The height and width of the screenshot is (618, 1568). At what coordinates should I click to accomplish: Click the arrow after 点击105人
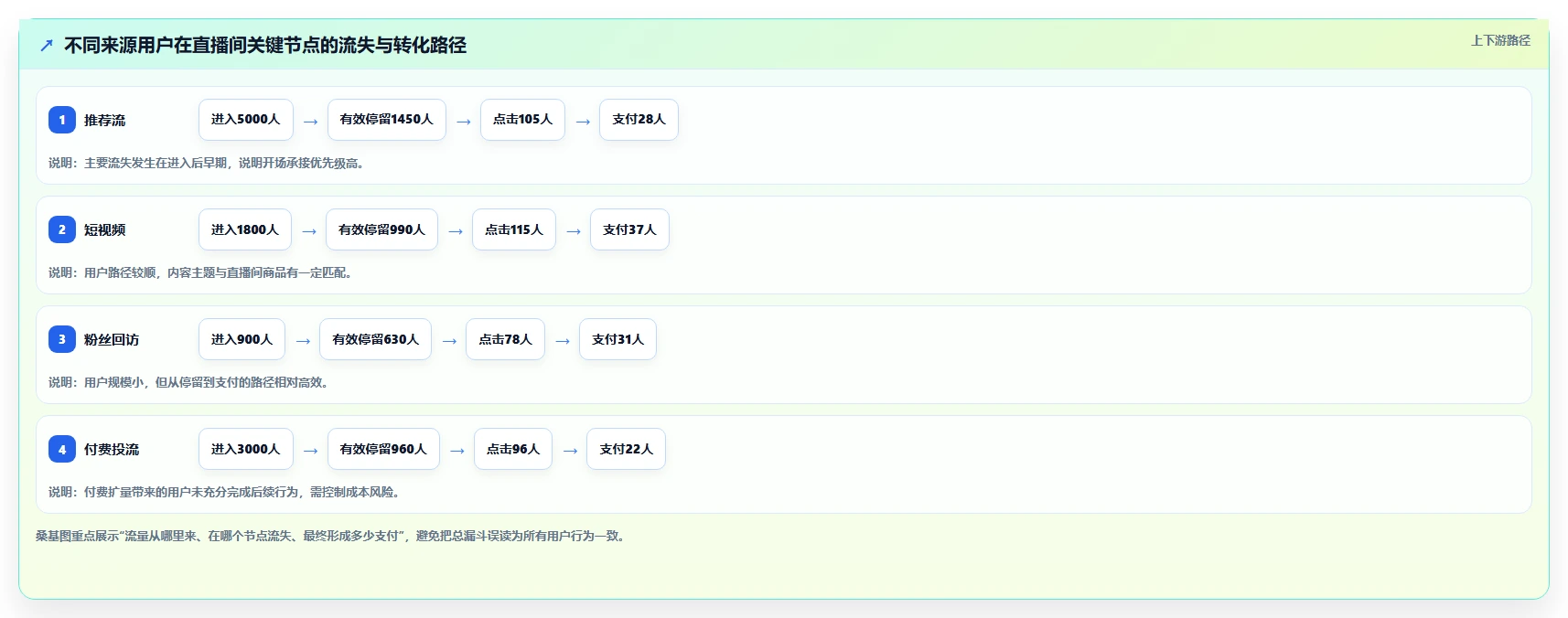click(x=582, y=121)
